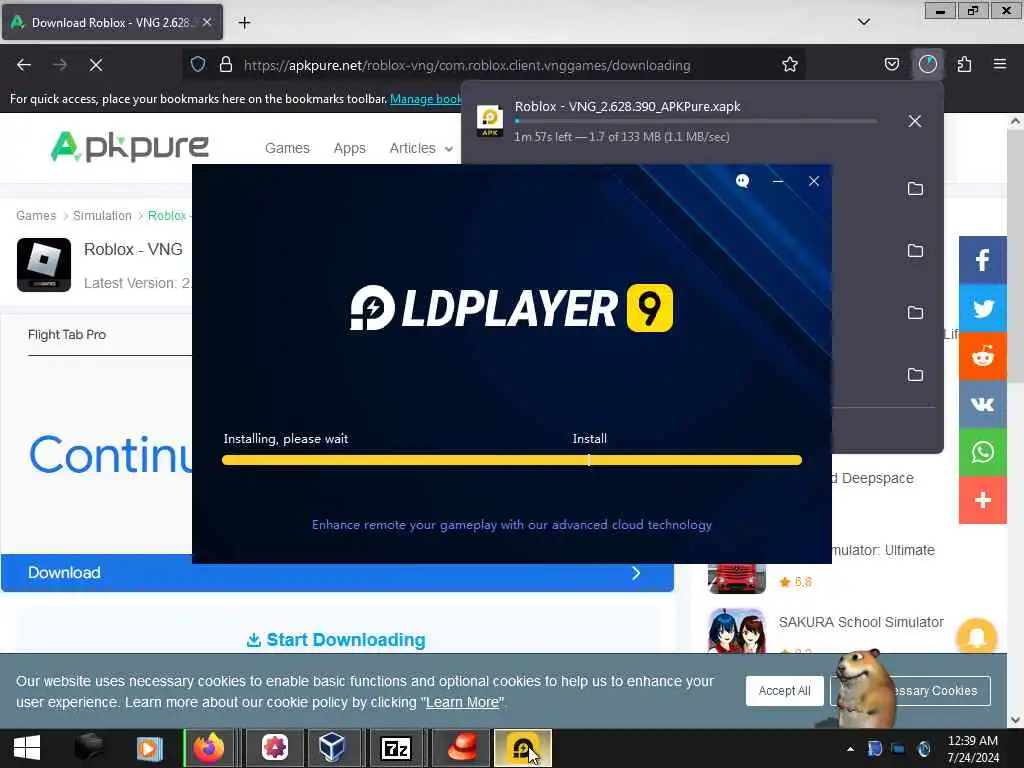
Task: Click the Roblox xapk file icon in downloads
Action: [x=490, y=121]
